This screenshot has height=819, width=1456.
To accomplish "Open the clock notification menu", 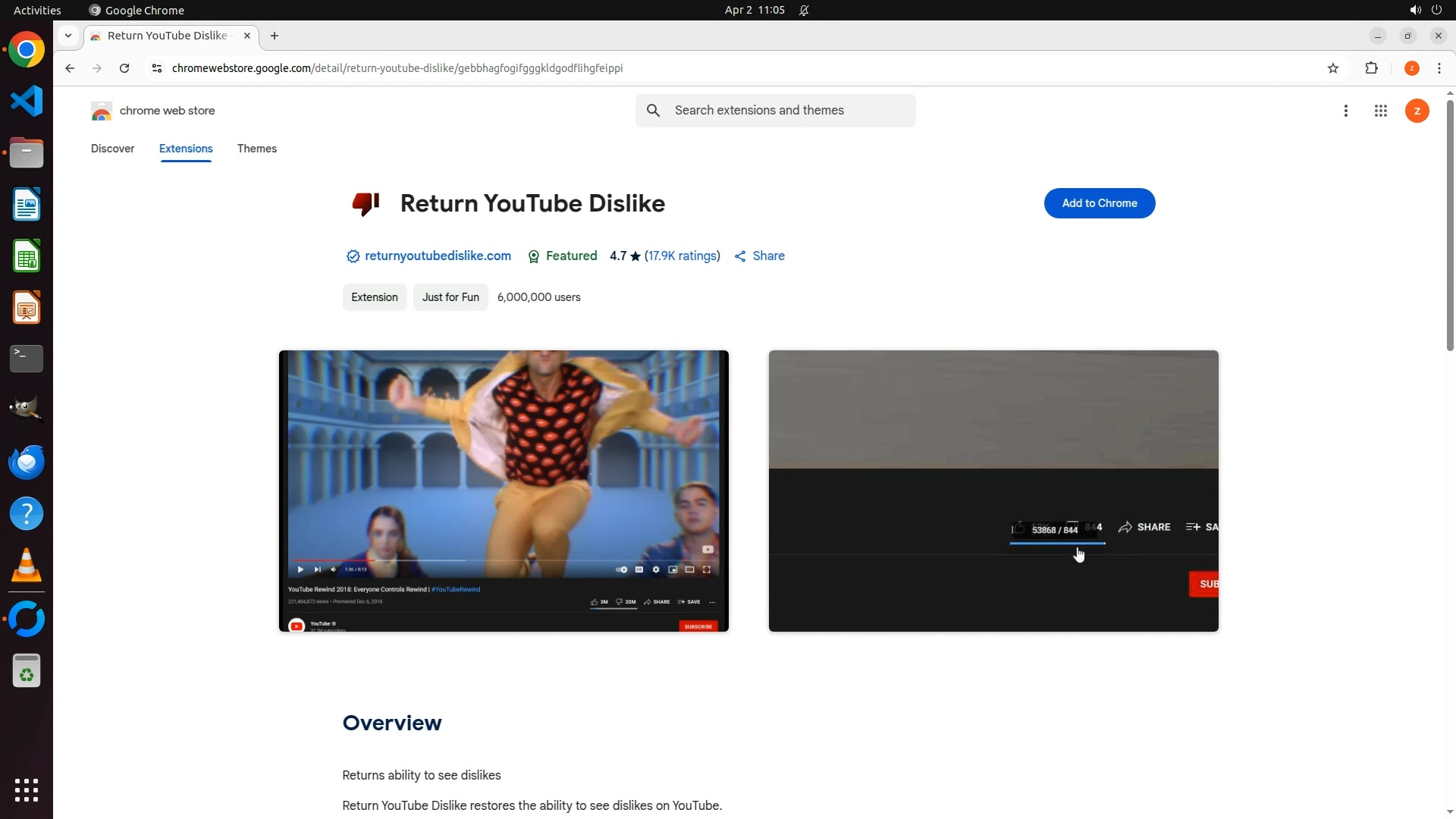I will pos(755,10).
